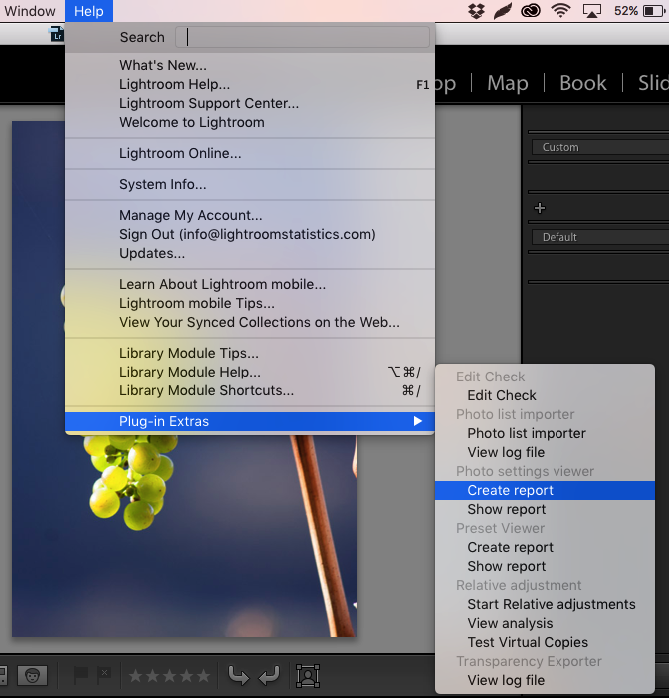This screenshot has width=669, height=698.
Task: Open the Custom dropdown in right panel
Action: [600, 147]
